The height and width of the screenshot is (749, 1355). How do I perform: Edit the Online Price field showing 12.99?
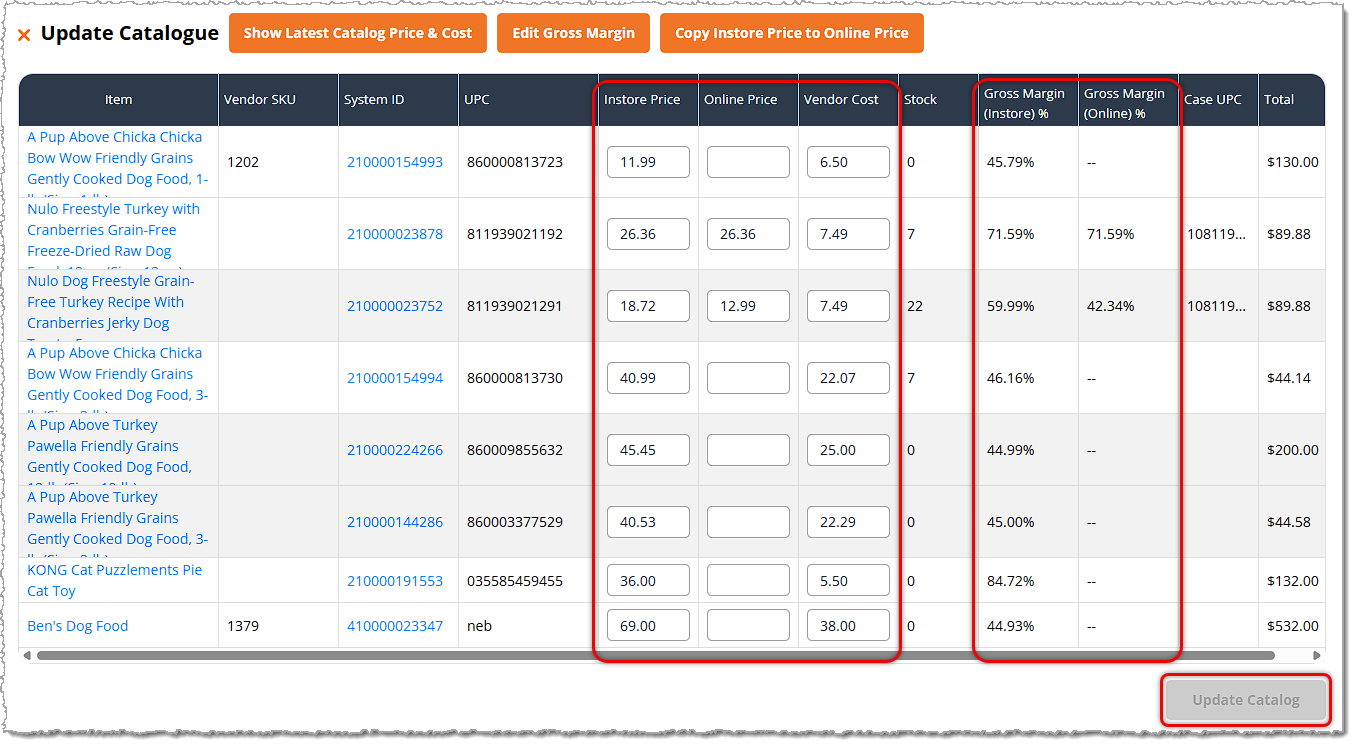[x=748, y=306]
